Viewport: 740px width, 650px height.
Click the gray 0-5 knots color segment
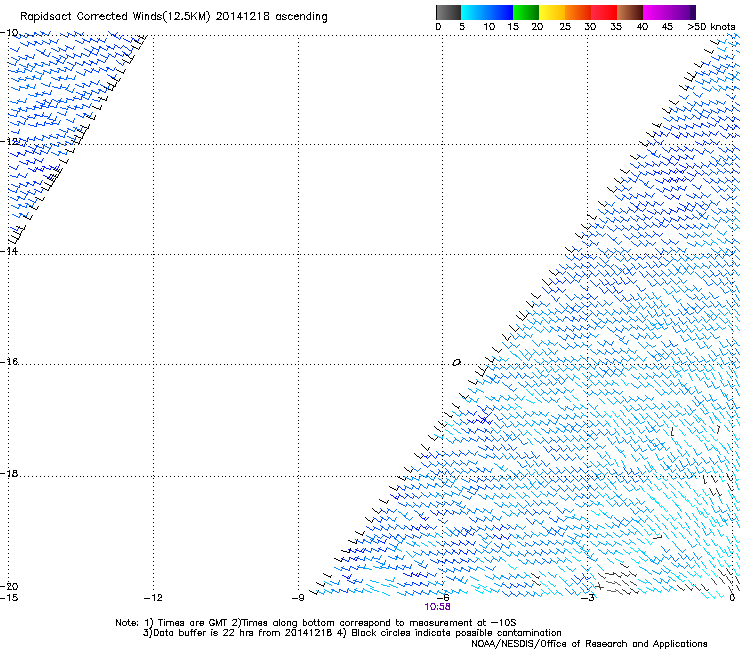448,12
